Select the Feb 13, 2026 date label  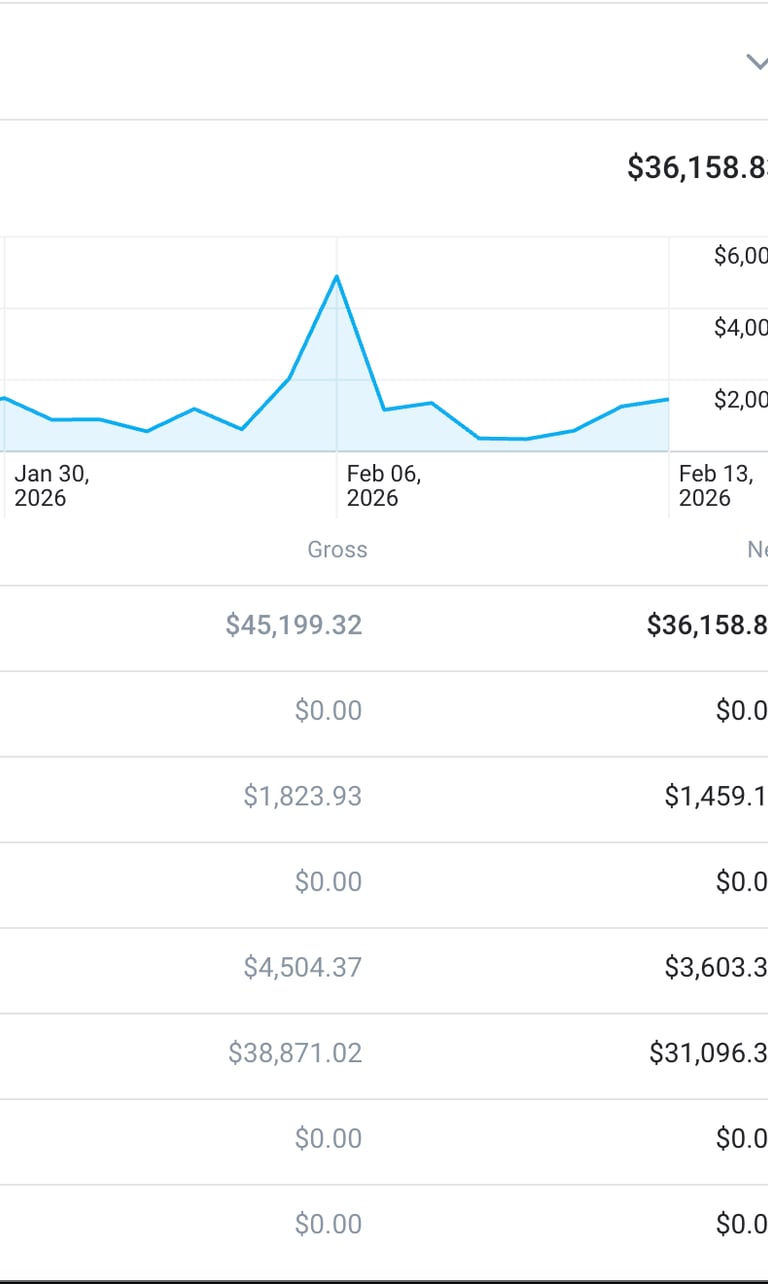[x=715, y=486]
